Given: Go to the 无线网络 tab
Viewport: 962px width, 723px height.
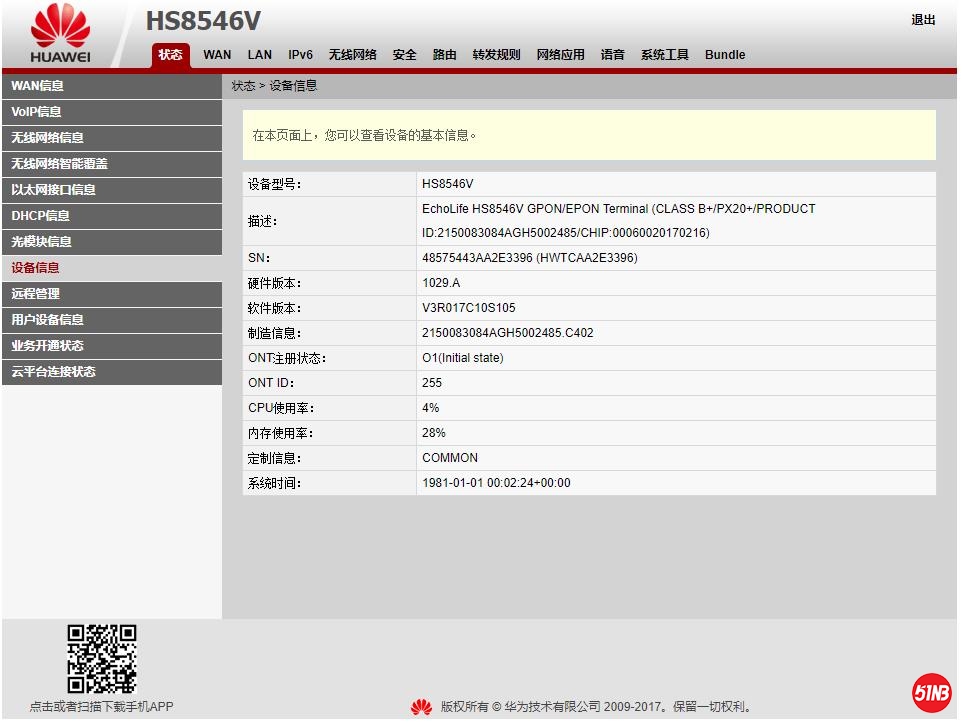Looking at the screenshot, I should pyautogui.click(x=352, y=55).
